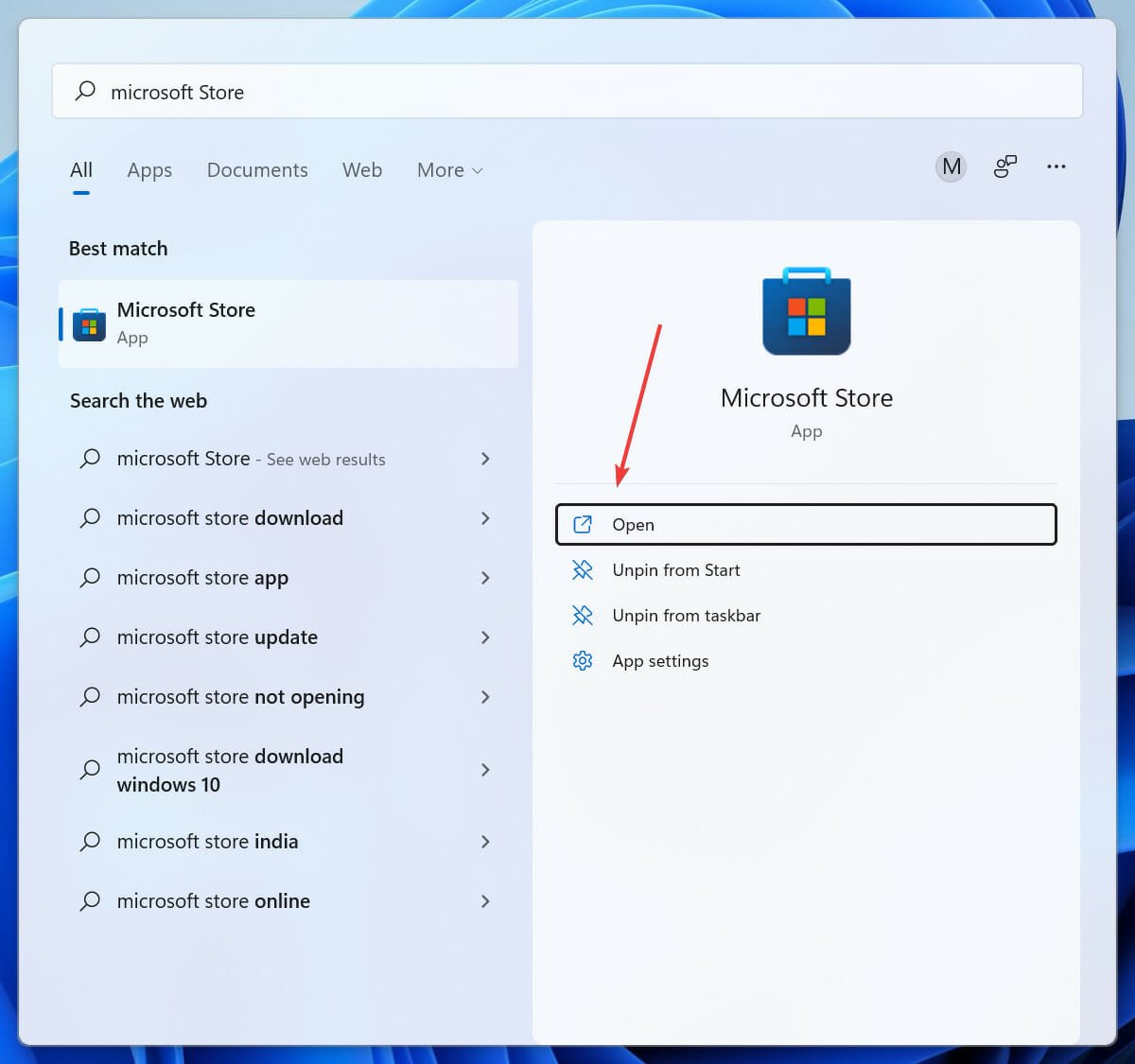The height and width of the screenshot is (1064, 1135).
Task: Open the three-dot options menu
Action: point(1056,166)
